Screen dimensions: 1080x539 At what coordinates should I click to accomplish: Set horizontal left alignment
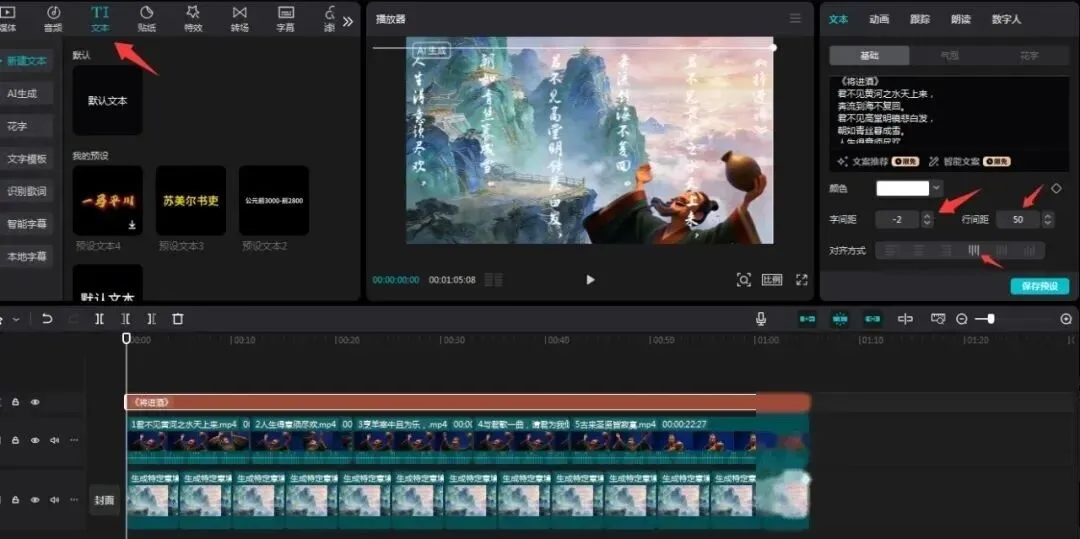(891, 251)
